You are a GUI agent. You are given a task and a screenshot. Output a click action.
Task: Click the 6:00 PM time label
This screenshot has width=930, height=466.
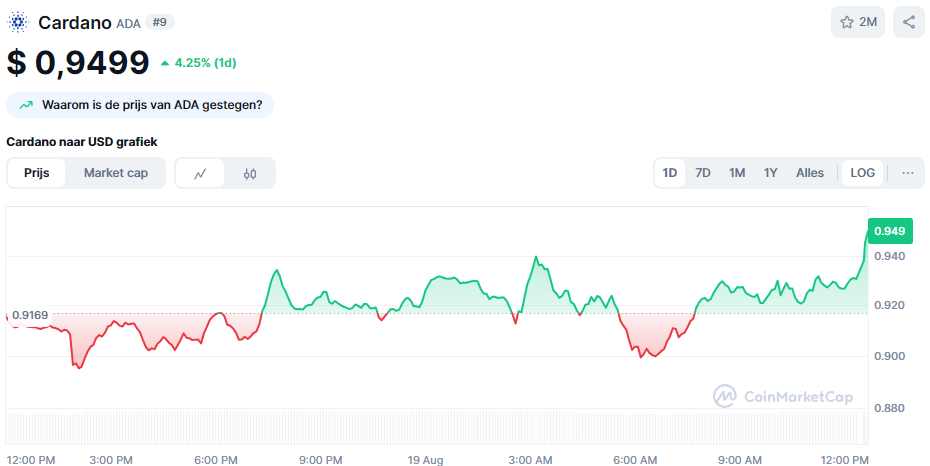point(216,460)
